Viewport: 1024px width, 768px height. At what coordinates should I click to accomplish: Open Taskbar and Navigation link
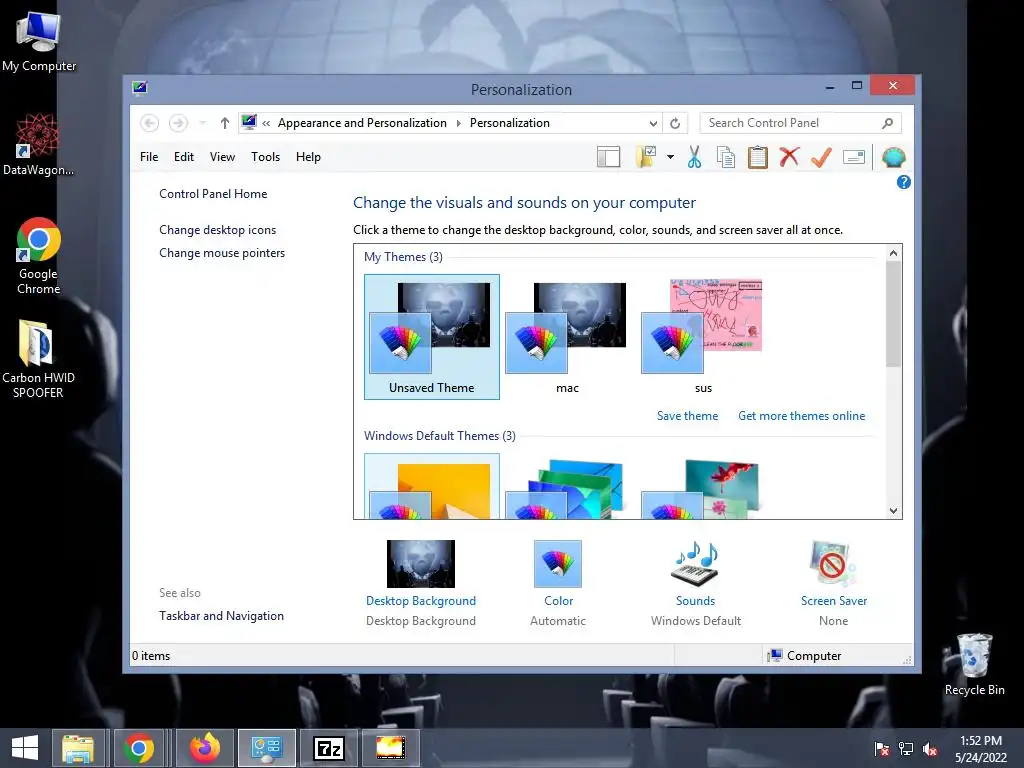[x=221, y=616]
